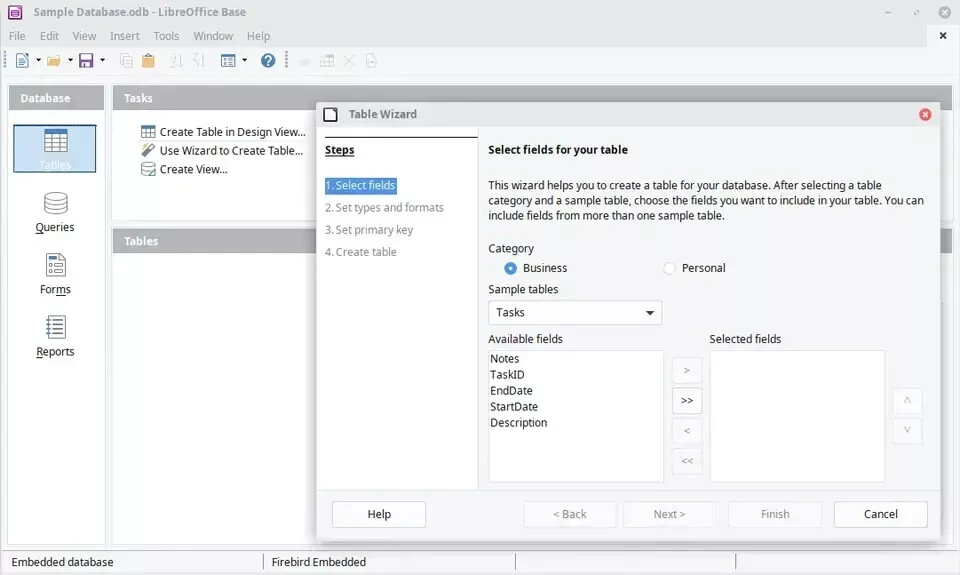Click the LibreOffice Base title bar app icon
This screenshot has width=960, height=575.
pyautogui.click(x=15, y=12)
